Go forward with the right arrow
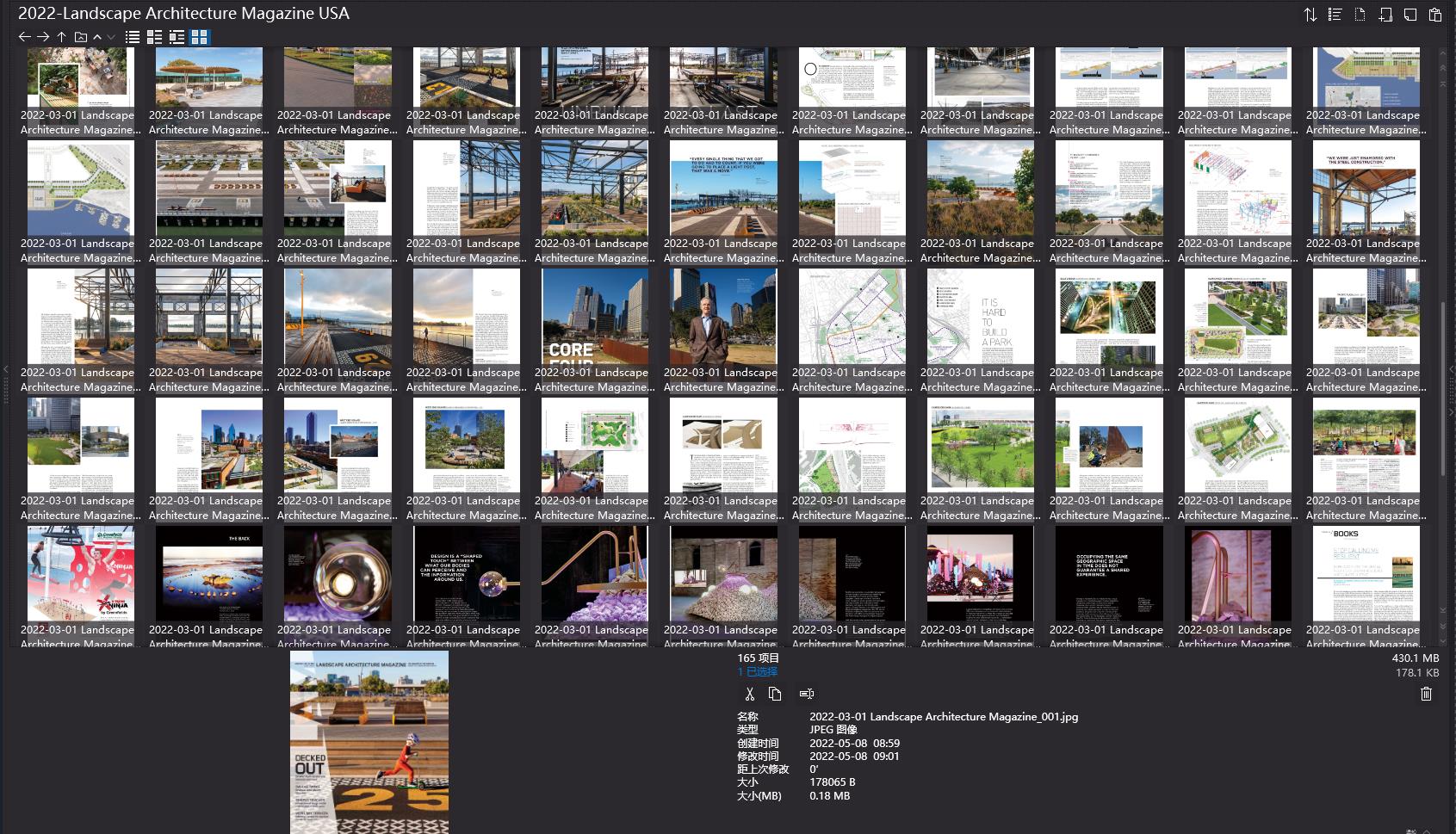Image resolution: width=1456 pixels, height=834 pixels. click(x=43, y=37)
